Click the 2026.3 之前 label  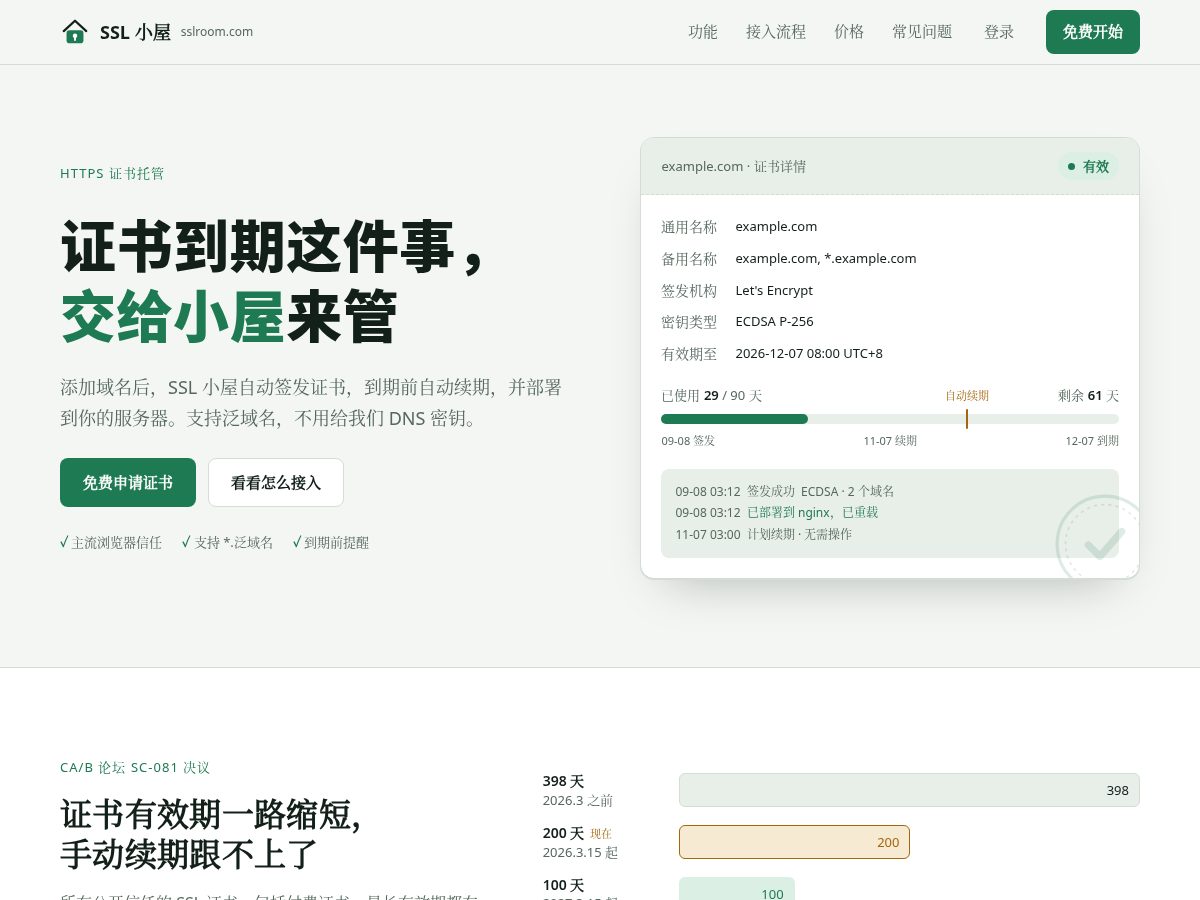point(578,801)
